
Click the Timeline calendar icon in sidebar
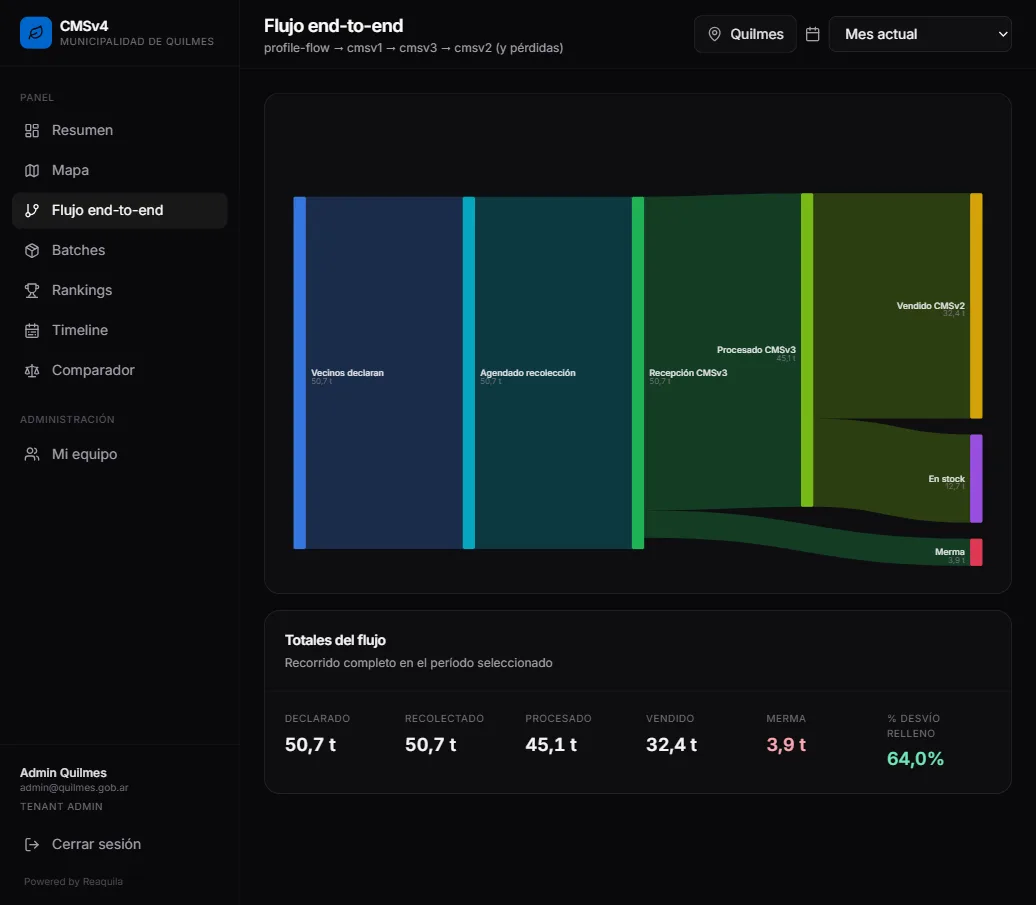click(x=32, y=330)
